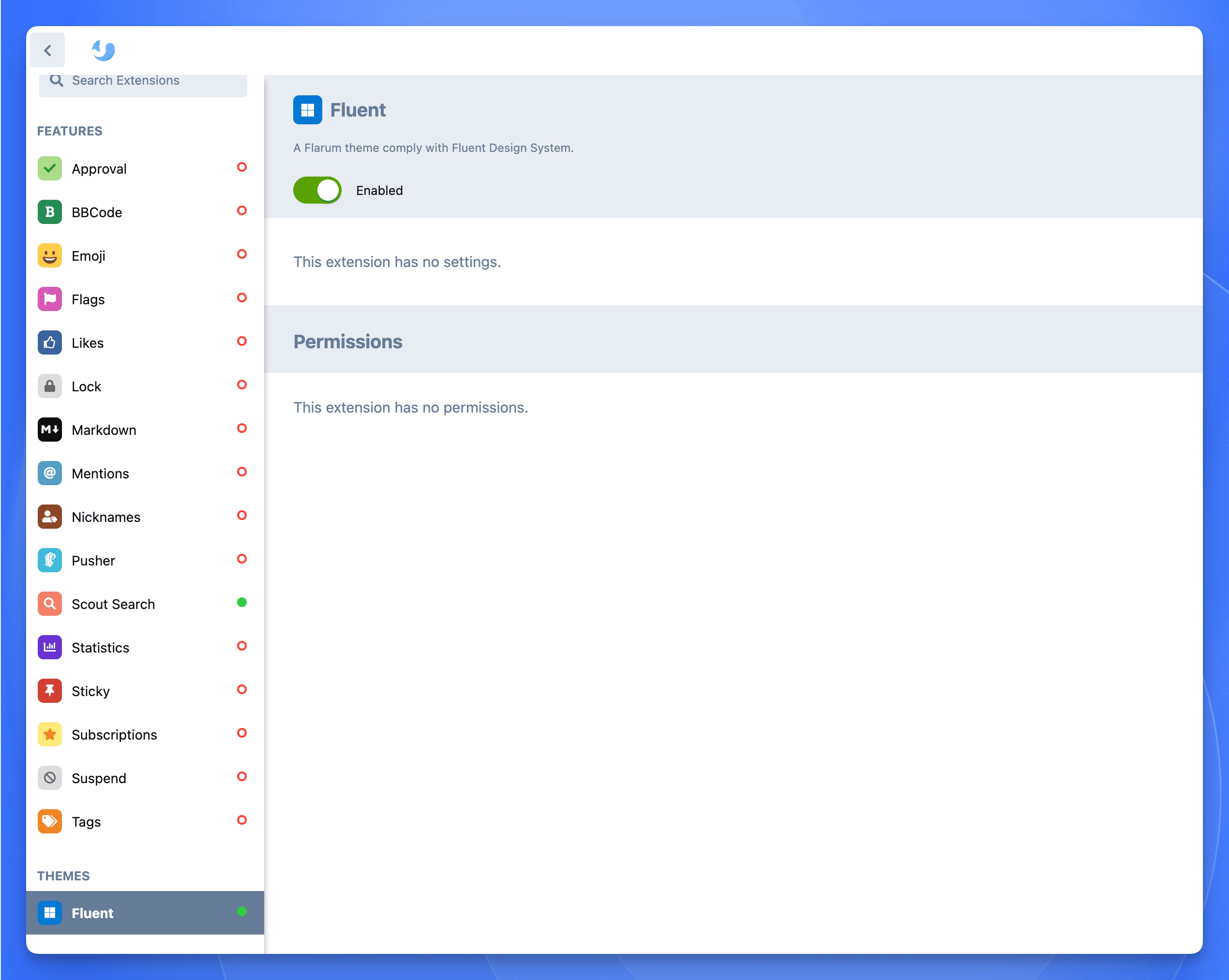Click the Scout Search extension icon
This screenshot has width=1229, height=980.
point(49,603)
